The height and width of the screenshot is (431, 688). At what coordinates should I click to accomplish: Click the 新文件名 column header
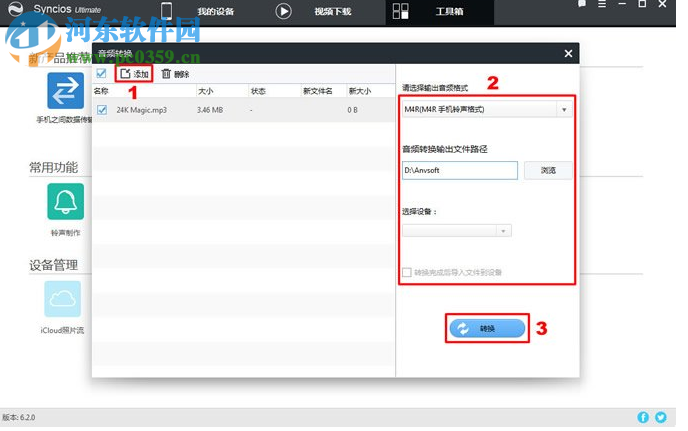[x=318, y=91]
